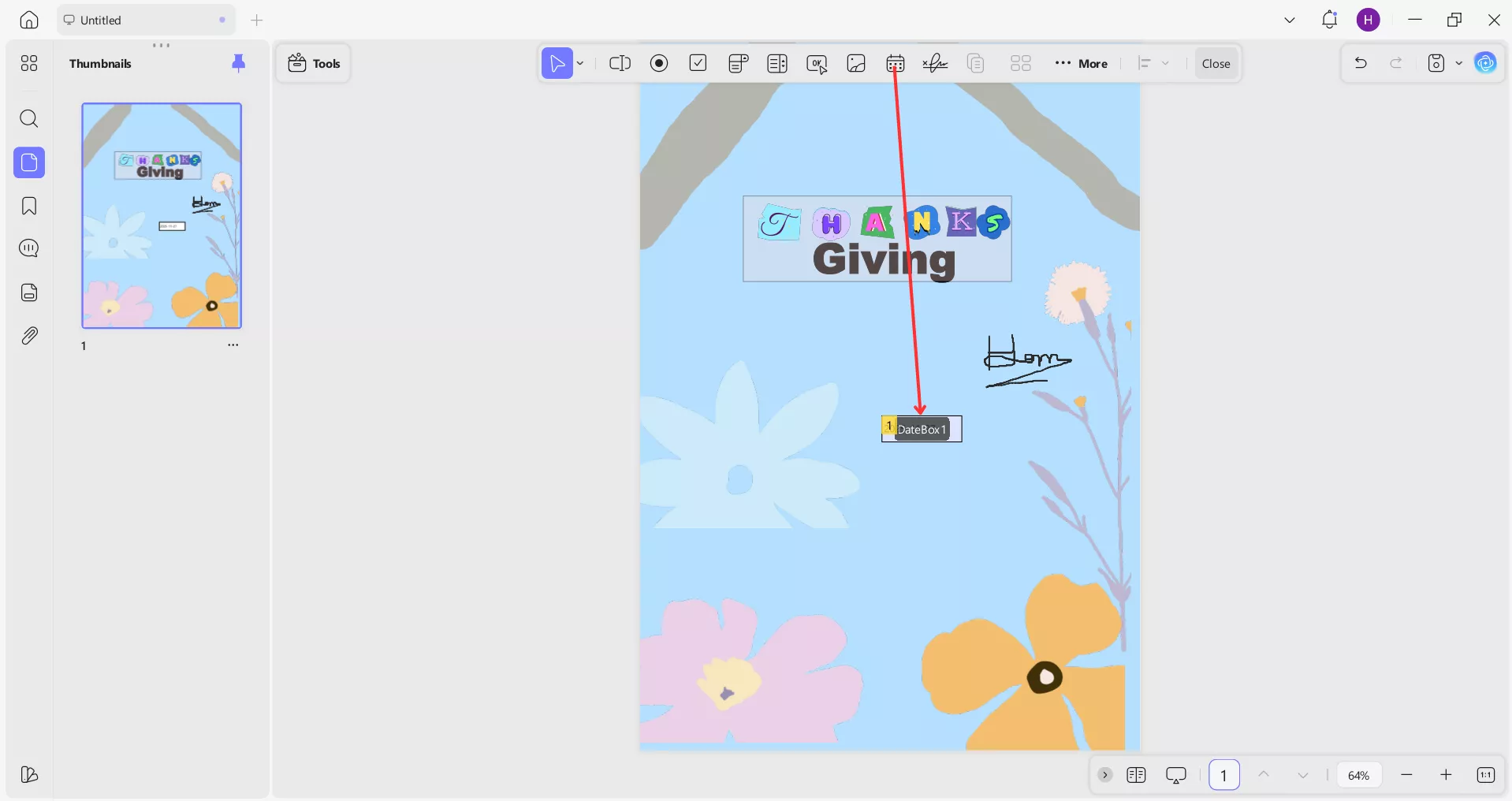The width and height of the screenshot is (1512, 801).
Task: Add a push button form field
Action: tap(817, 64)
